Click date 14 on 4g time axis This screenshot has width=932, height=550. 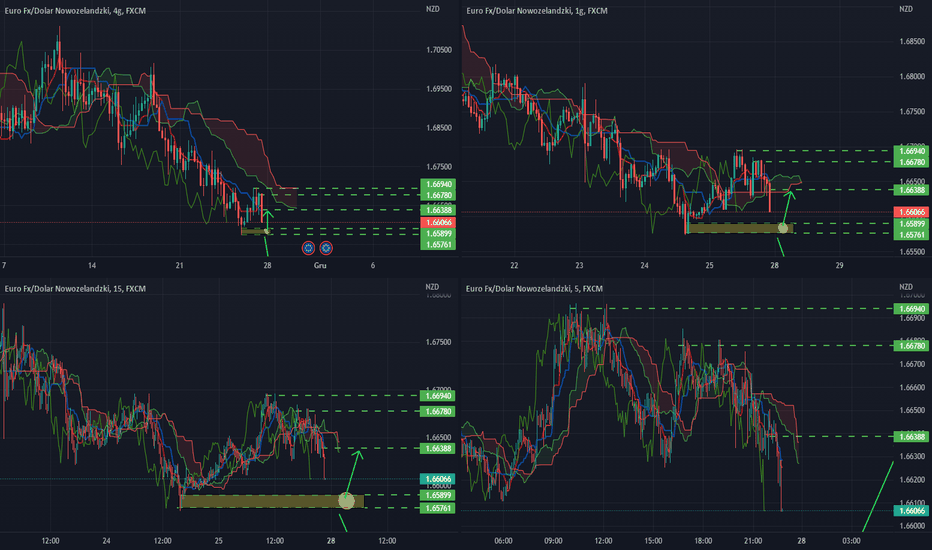[x=92, y=265]
